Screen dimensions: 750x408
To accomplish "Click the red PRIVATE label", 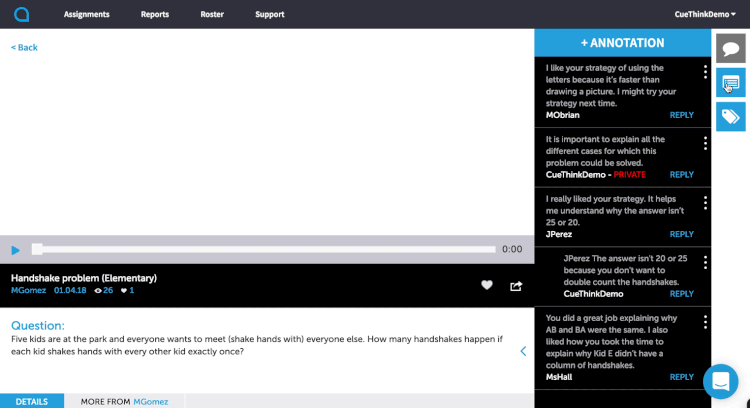I will pos(629,175).
